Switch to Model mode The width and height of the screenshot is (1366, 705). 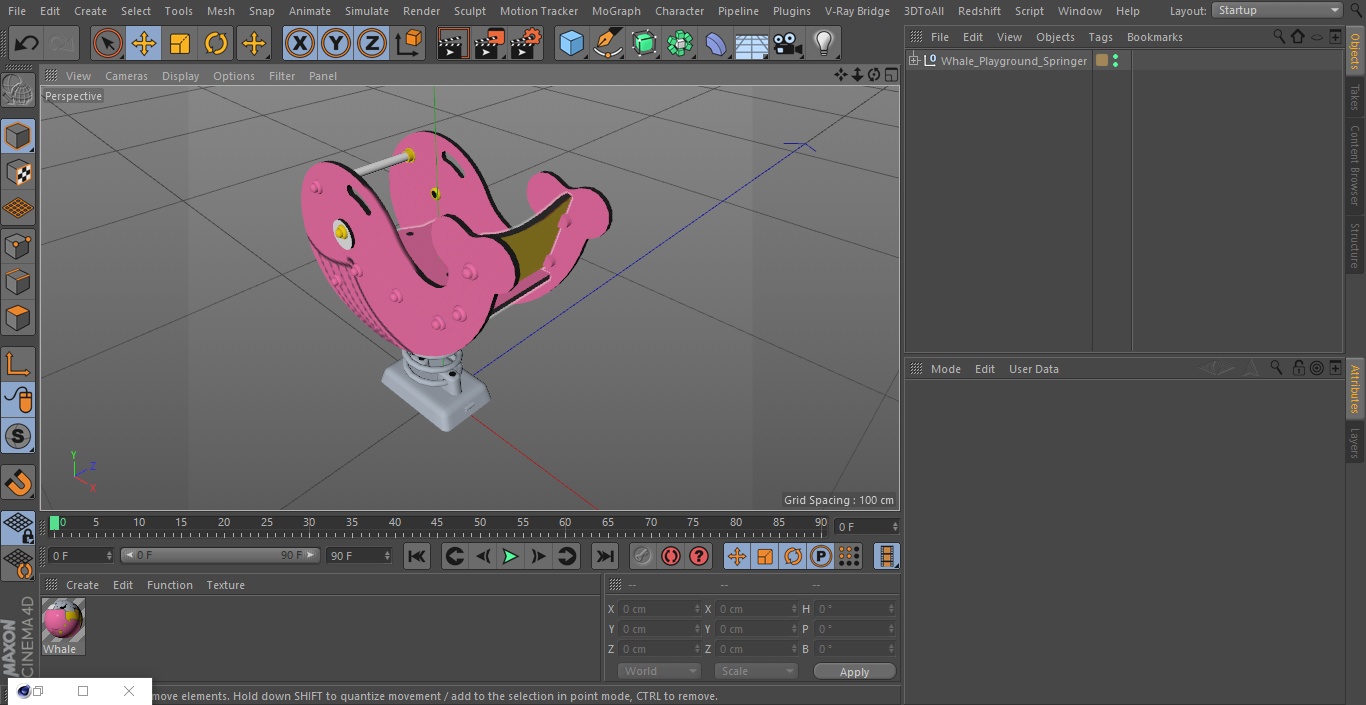point(18,136)
